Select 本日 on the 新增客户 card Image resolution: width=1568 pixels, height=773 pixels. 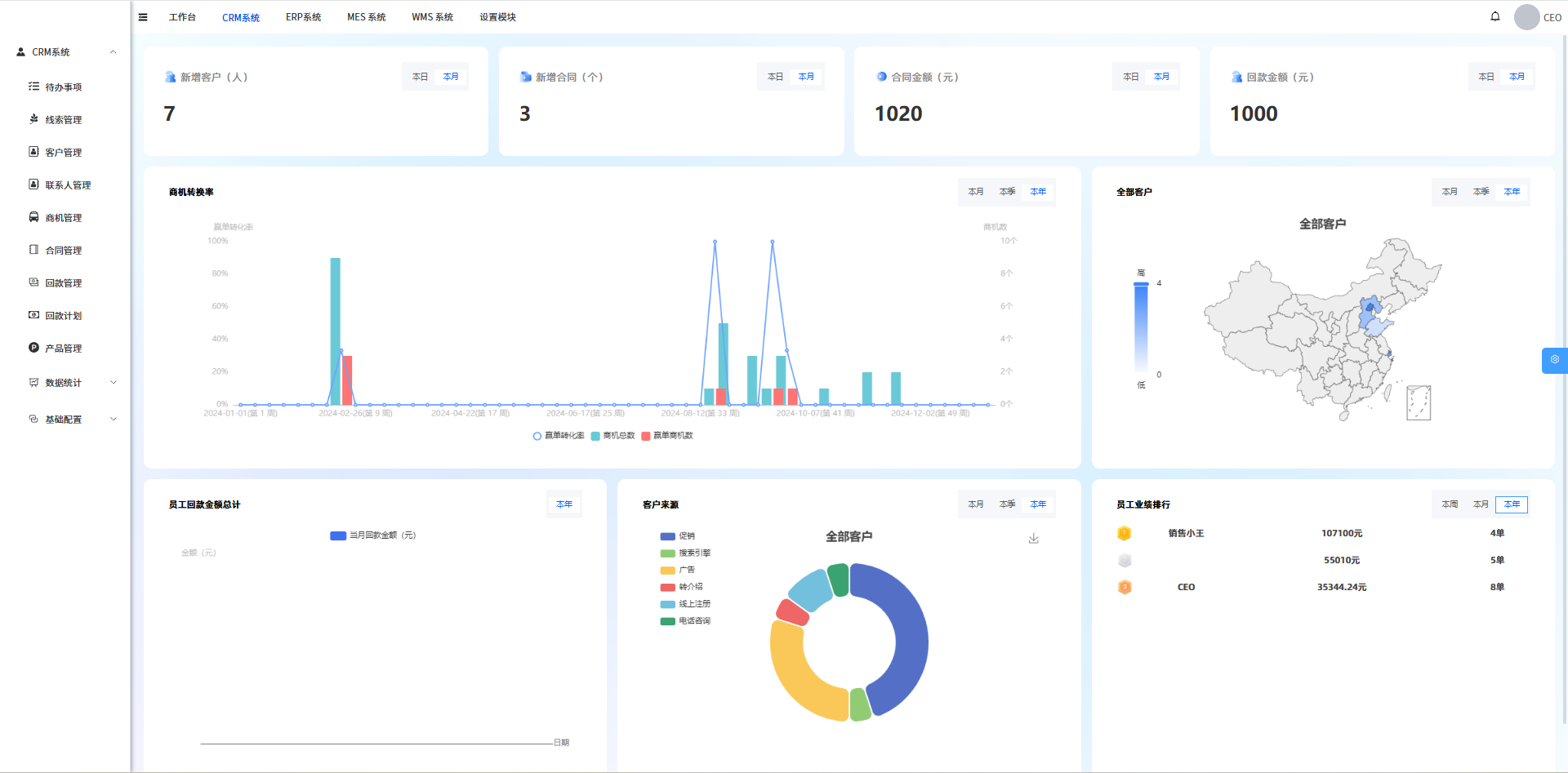pyautogui.click(x=420, y=77)
